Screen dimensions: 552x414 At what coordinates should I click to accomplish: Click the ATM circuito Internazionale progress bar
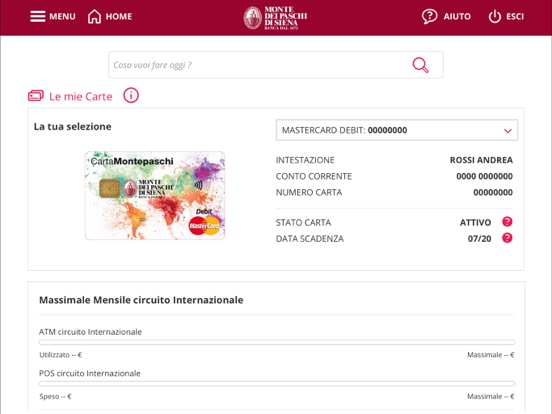(x=277, y=342)
